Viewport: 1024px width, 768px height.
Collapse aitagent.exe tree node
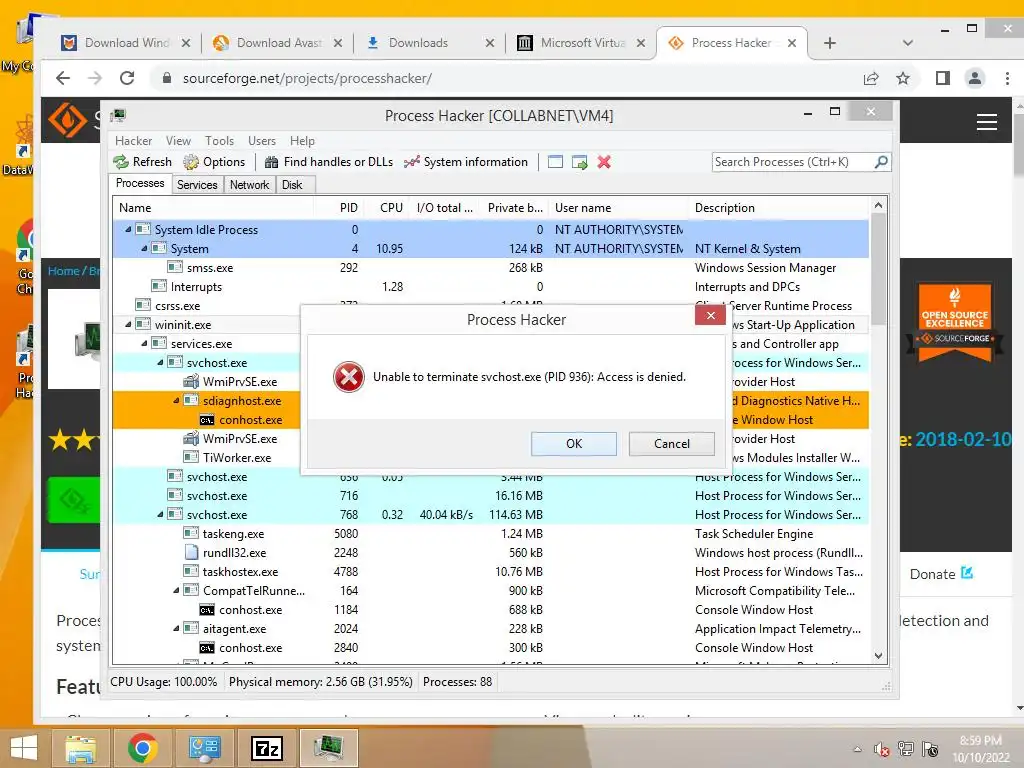pyautogui.click(x=176, y=629)
